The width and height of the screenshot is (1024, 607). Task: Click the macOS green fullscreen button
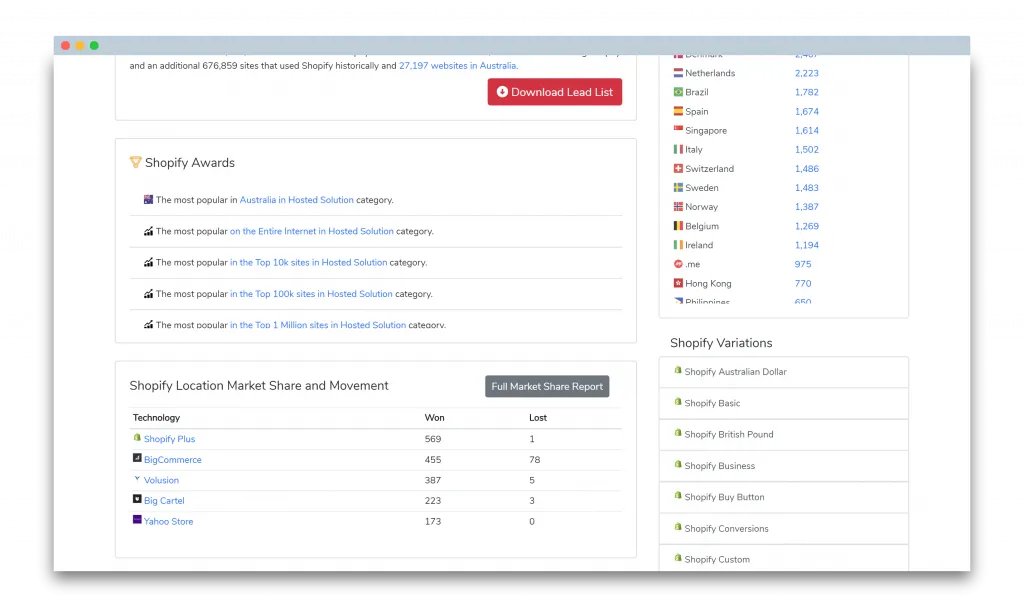pos(94,45)
